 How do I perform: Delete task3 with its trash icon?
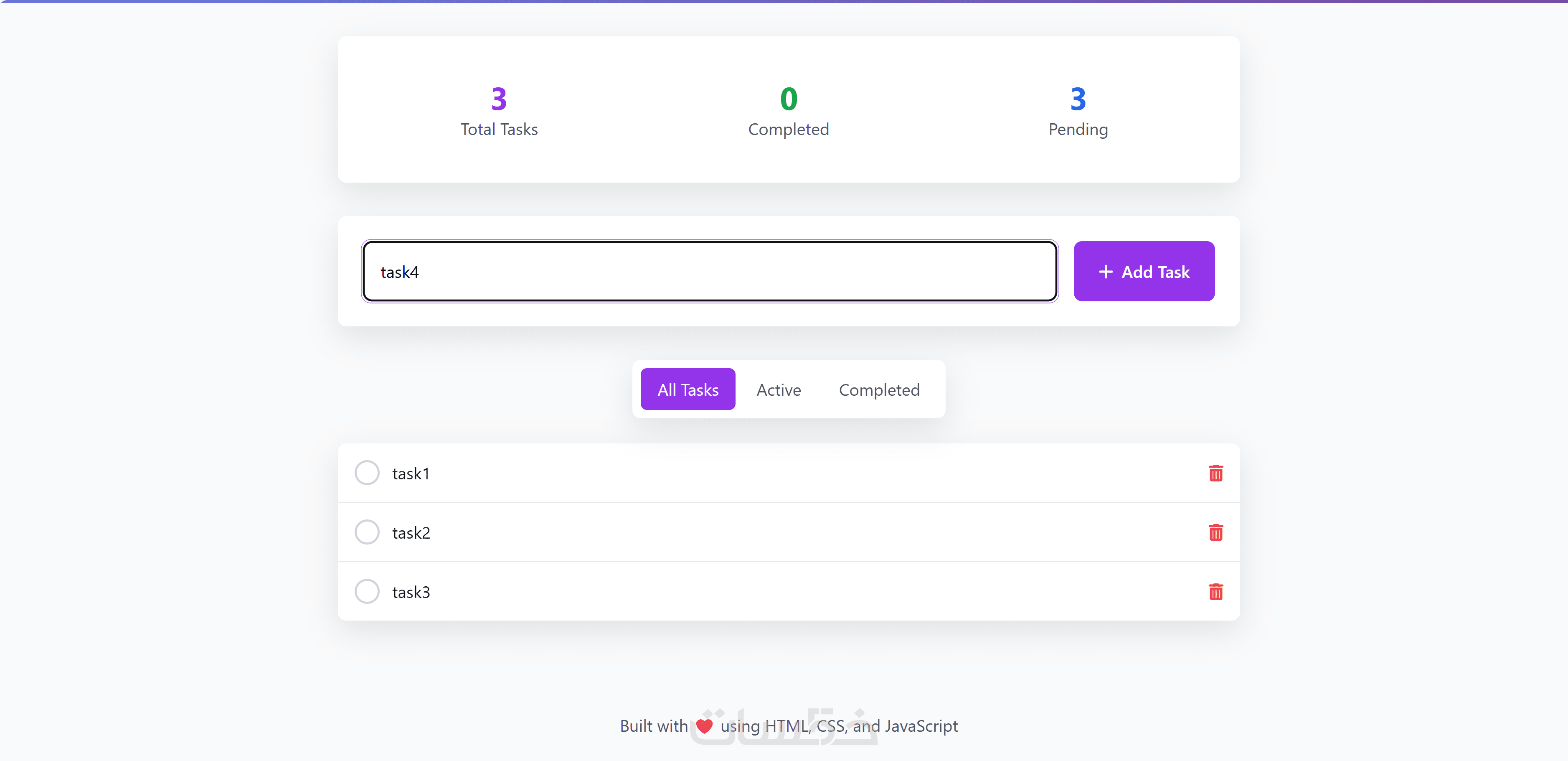click(1215, 591)
